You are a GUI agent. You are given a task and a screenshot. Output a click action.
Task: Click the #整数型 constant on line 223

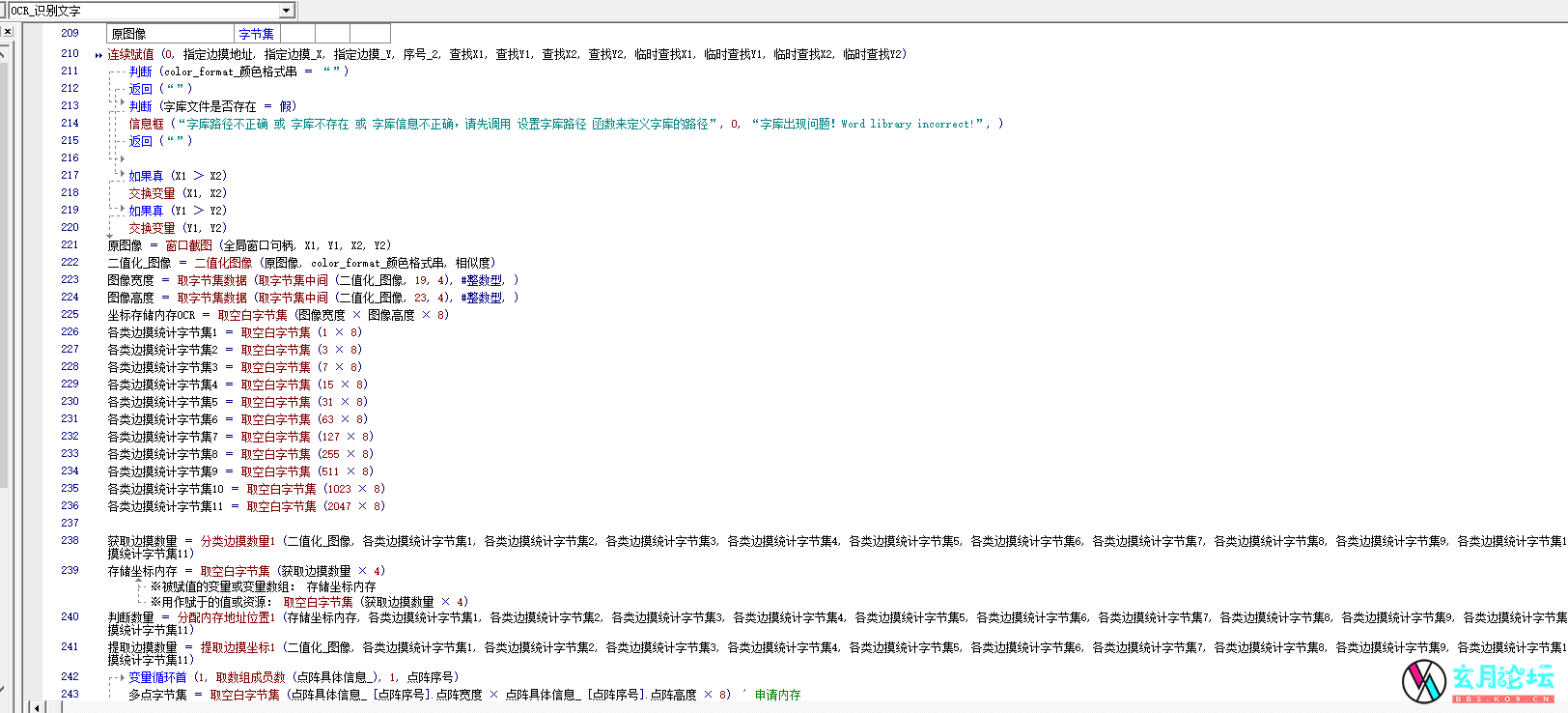(x=482, y=280)
